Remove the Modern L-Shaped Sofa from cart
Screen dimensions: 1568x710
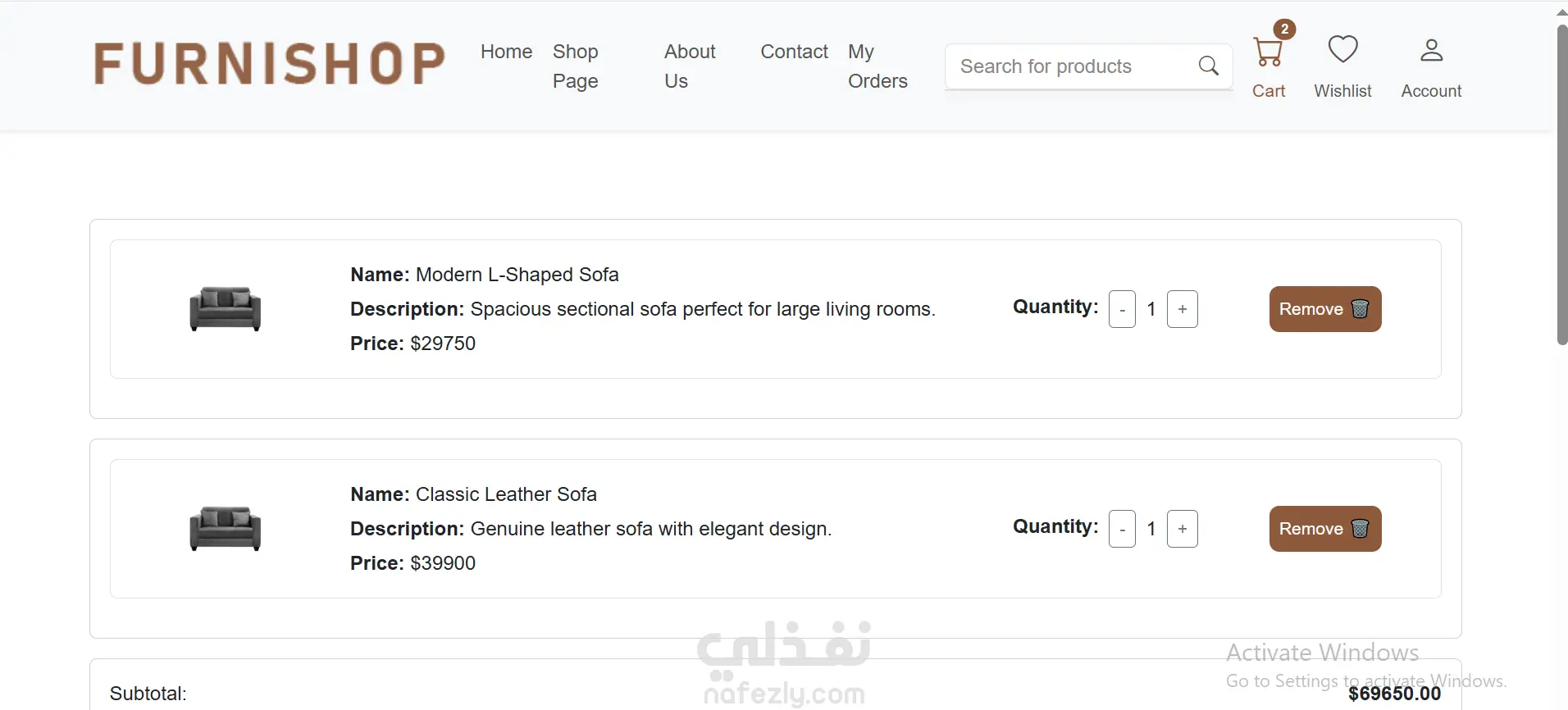(1324, 309)
